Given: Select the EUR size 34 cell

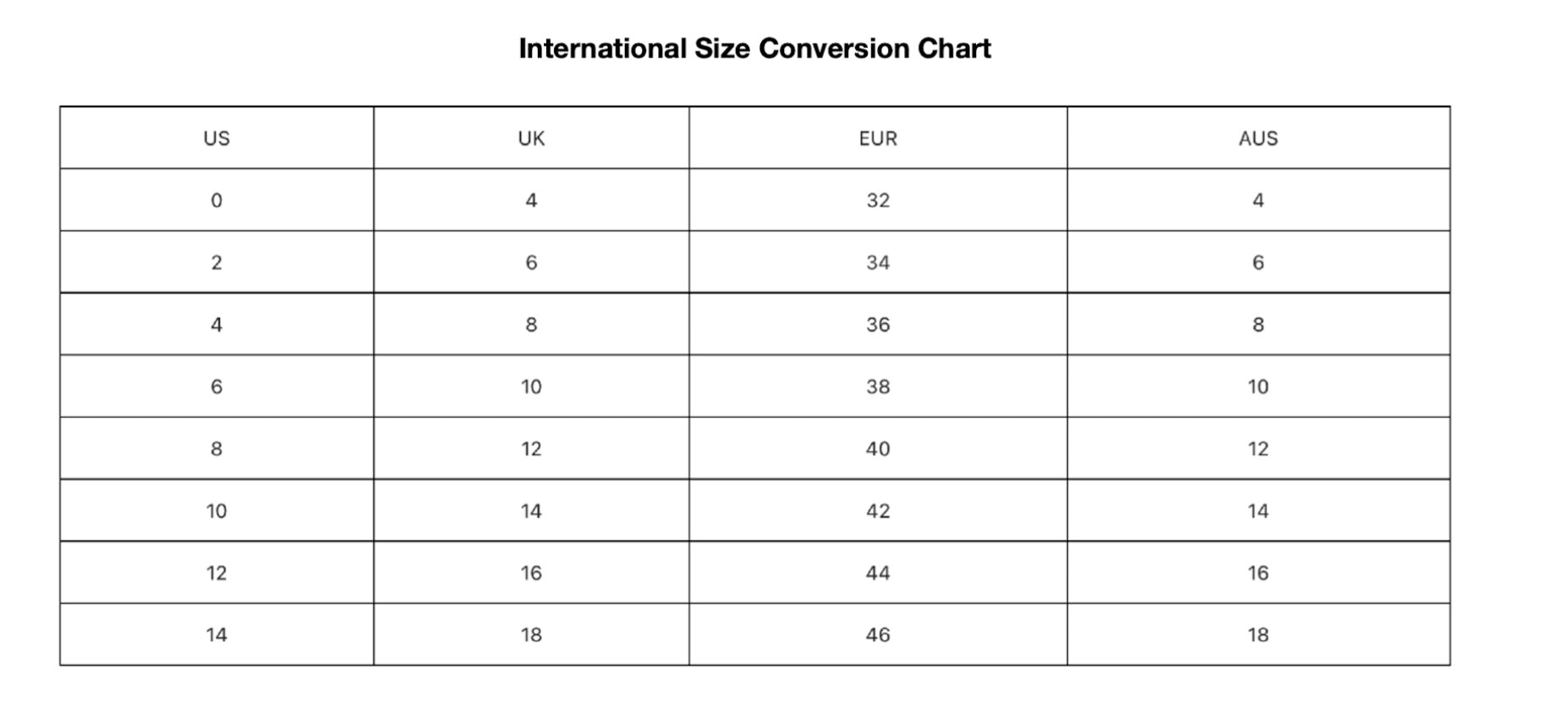Looking at the screenshot, I should point(878,263).
